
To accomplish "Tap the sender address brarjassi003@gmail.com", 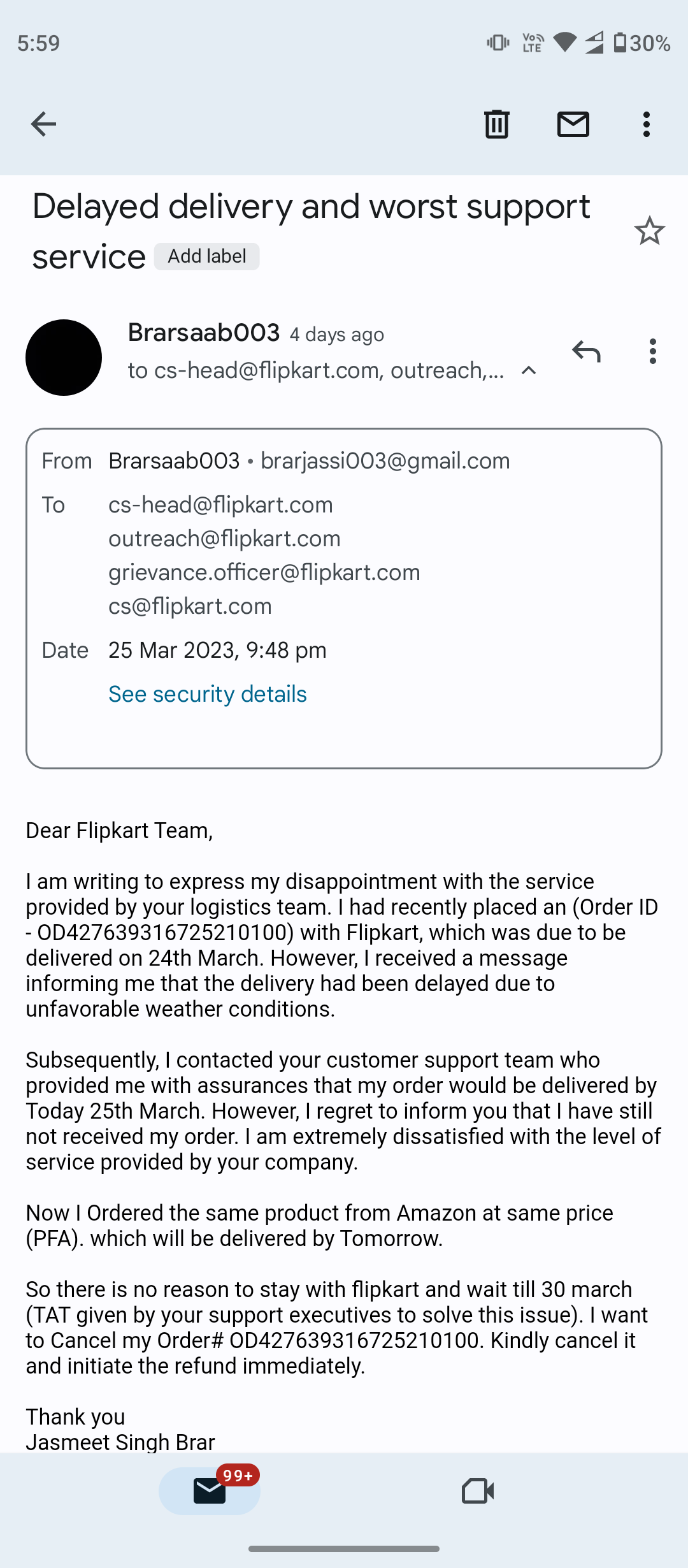I will pyautogui.click(x=385, y=461).
